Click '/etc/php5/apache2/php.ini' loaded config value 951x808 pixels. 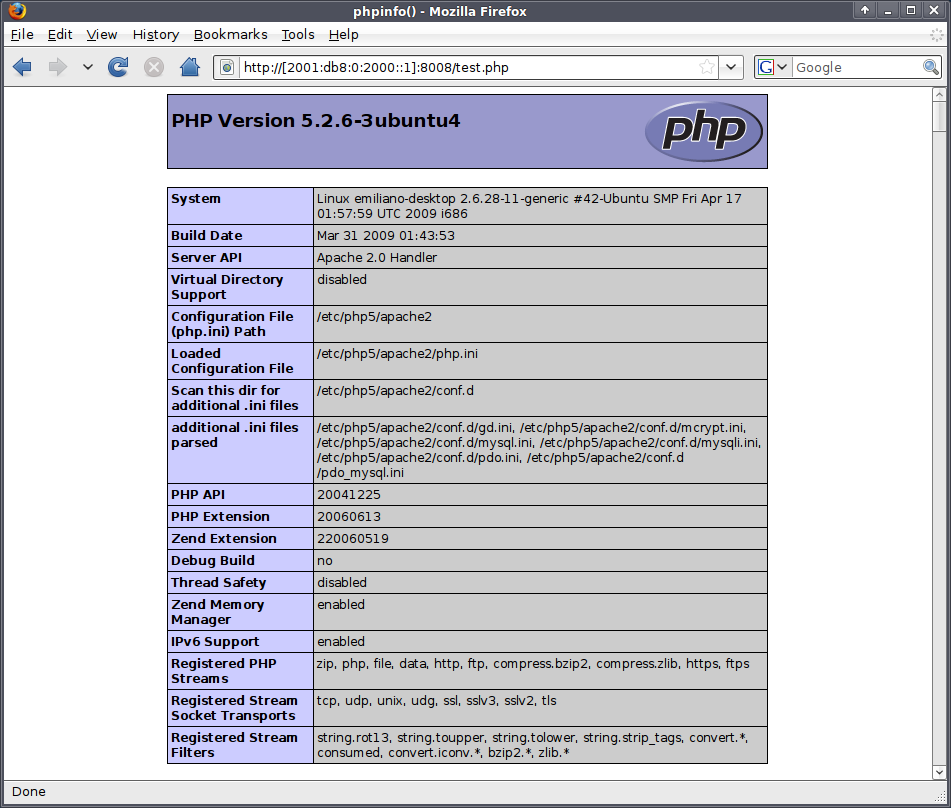[397, 354]
